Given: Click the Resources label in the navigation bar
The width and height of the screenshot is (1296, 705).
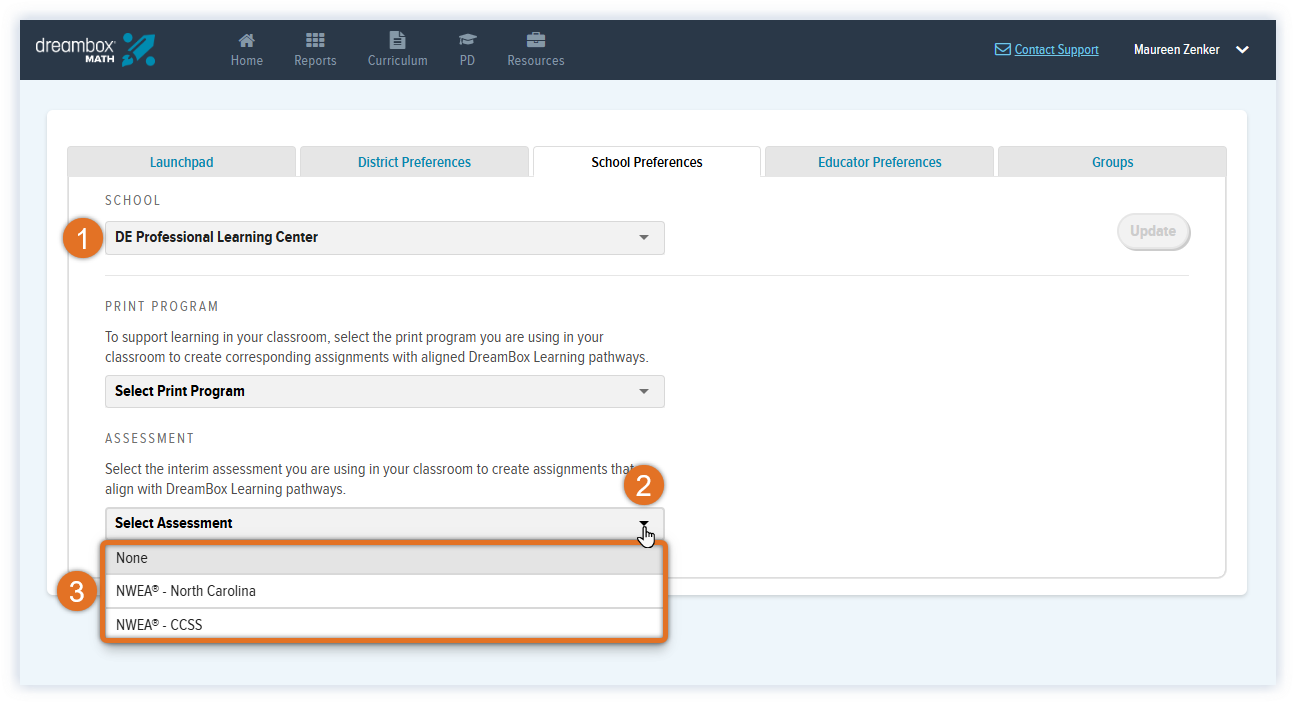Looking at the screenshot, I should point(536,61).
